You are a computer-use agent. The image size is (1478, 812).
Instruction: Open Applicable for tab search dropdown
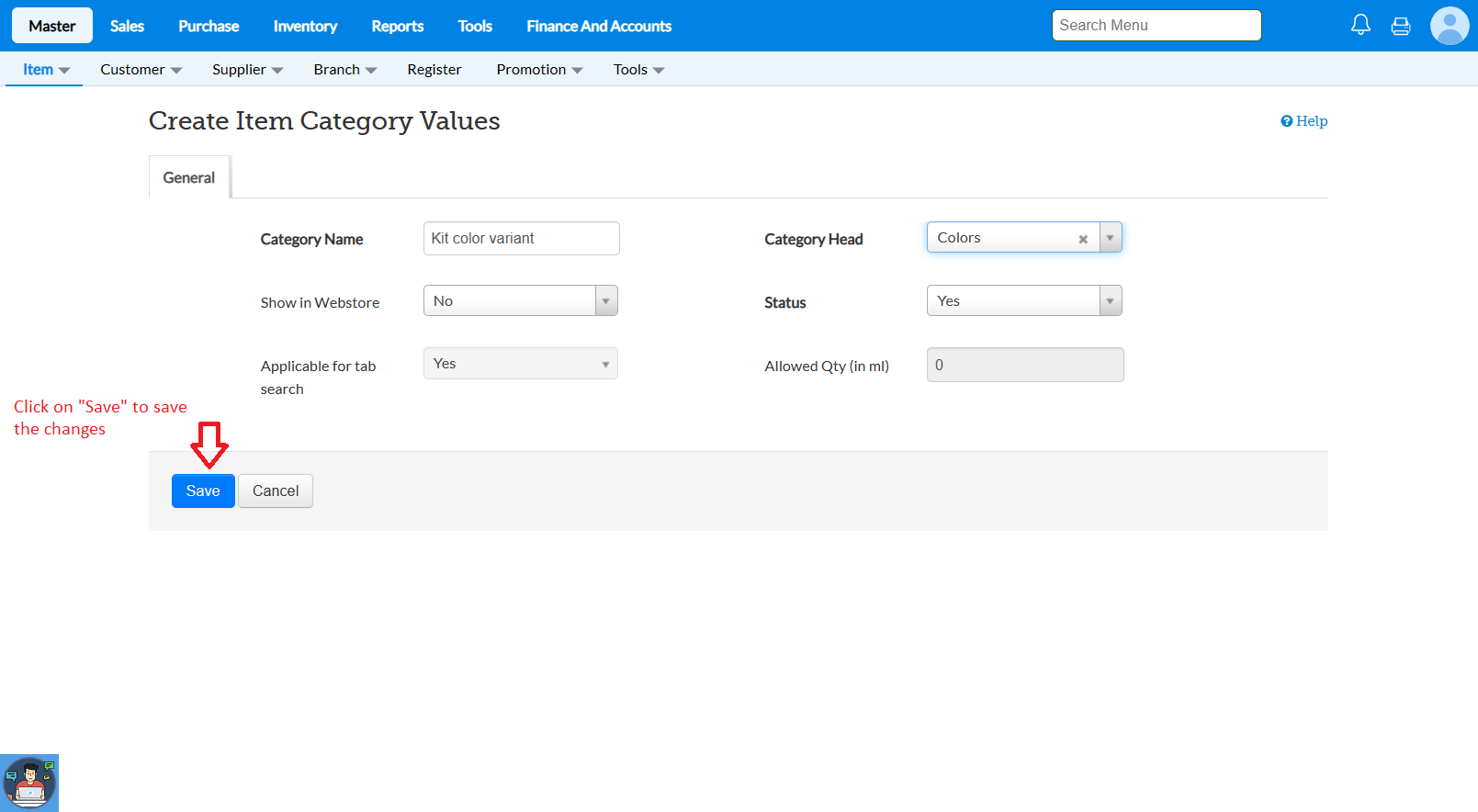pyautogui.click(x=521, y=364)
